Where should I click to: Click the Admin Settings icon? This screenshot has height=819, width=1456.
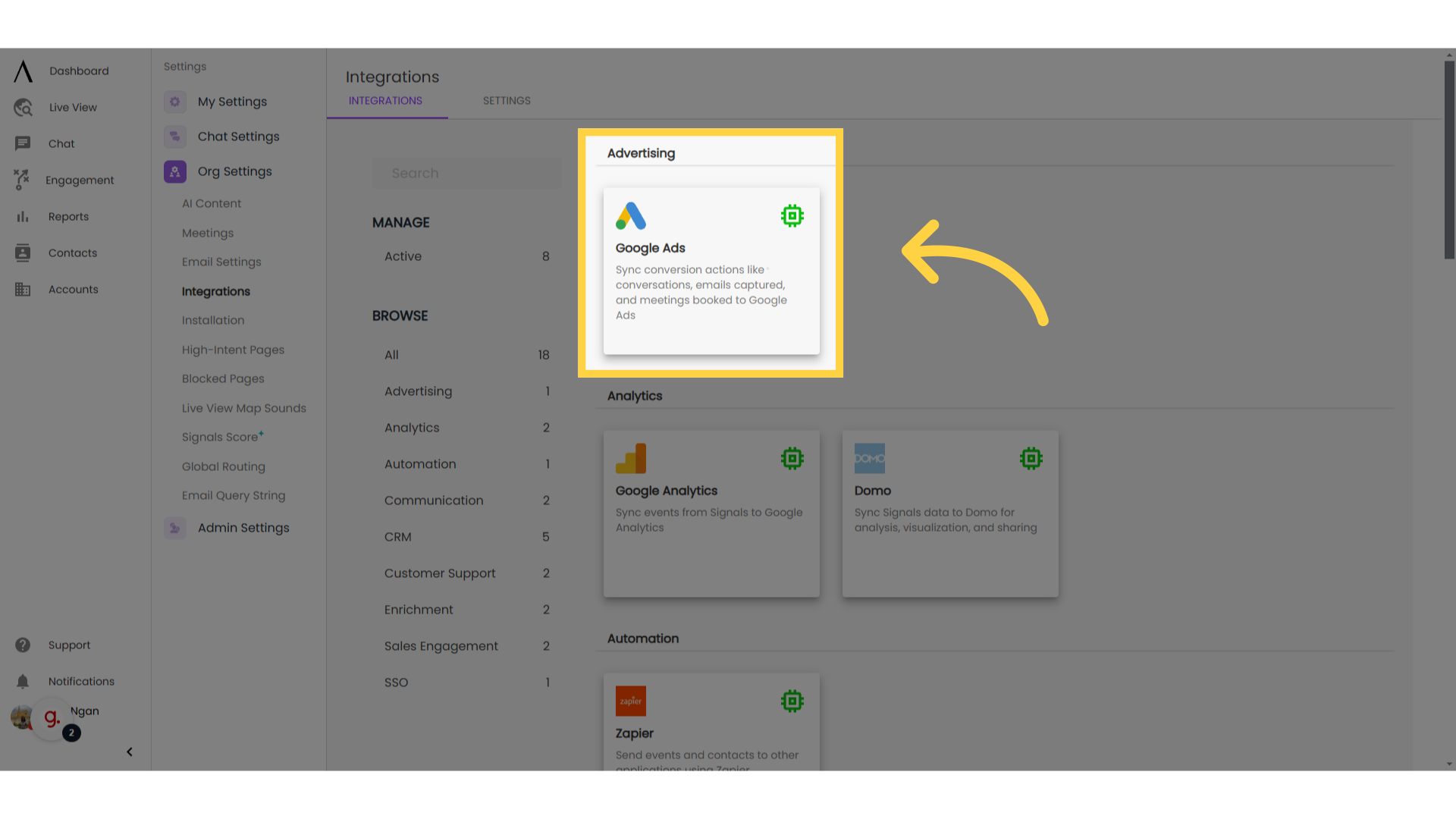(x=175, y=528)
